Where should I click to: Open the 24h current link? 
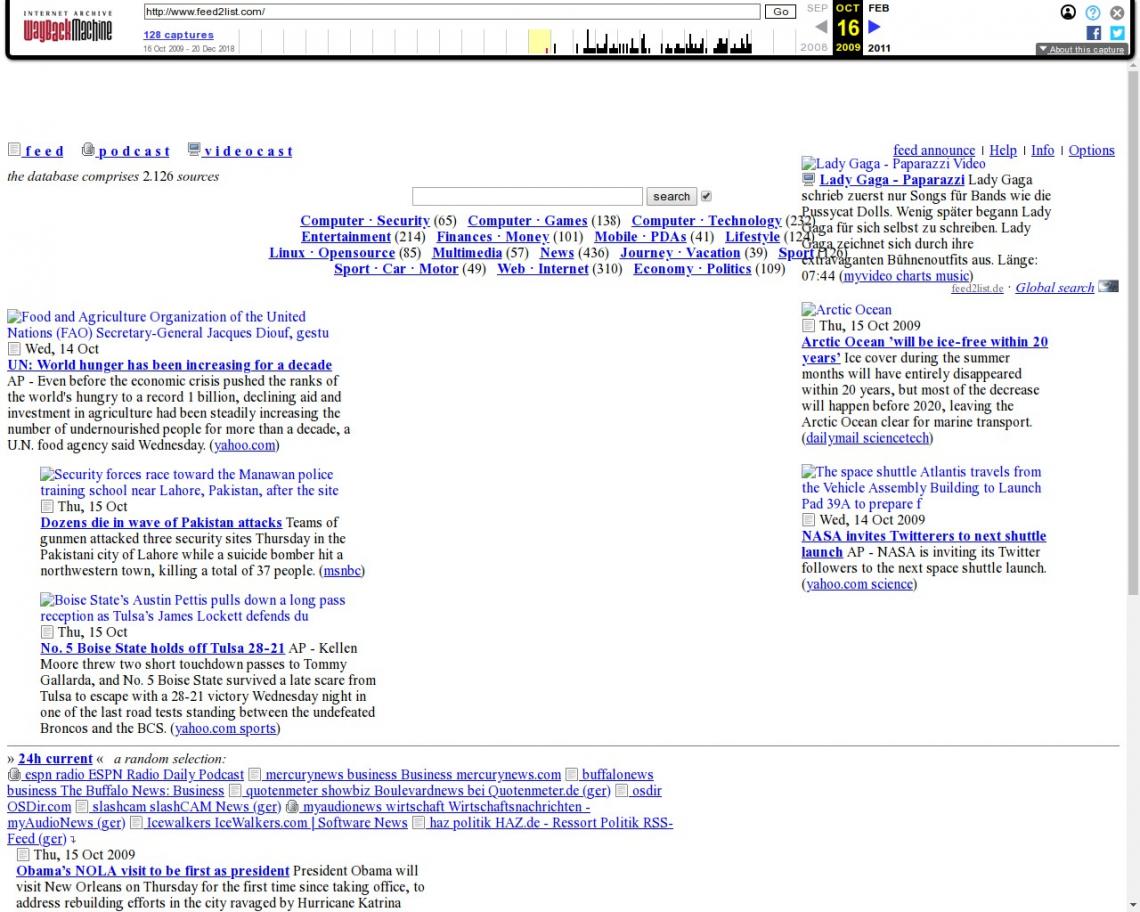pos(55,759)
